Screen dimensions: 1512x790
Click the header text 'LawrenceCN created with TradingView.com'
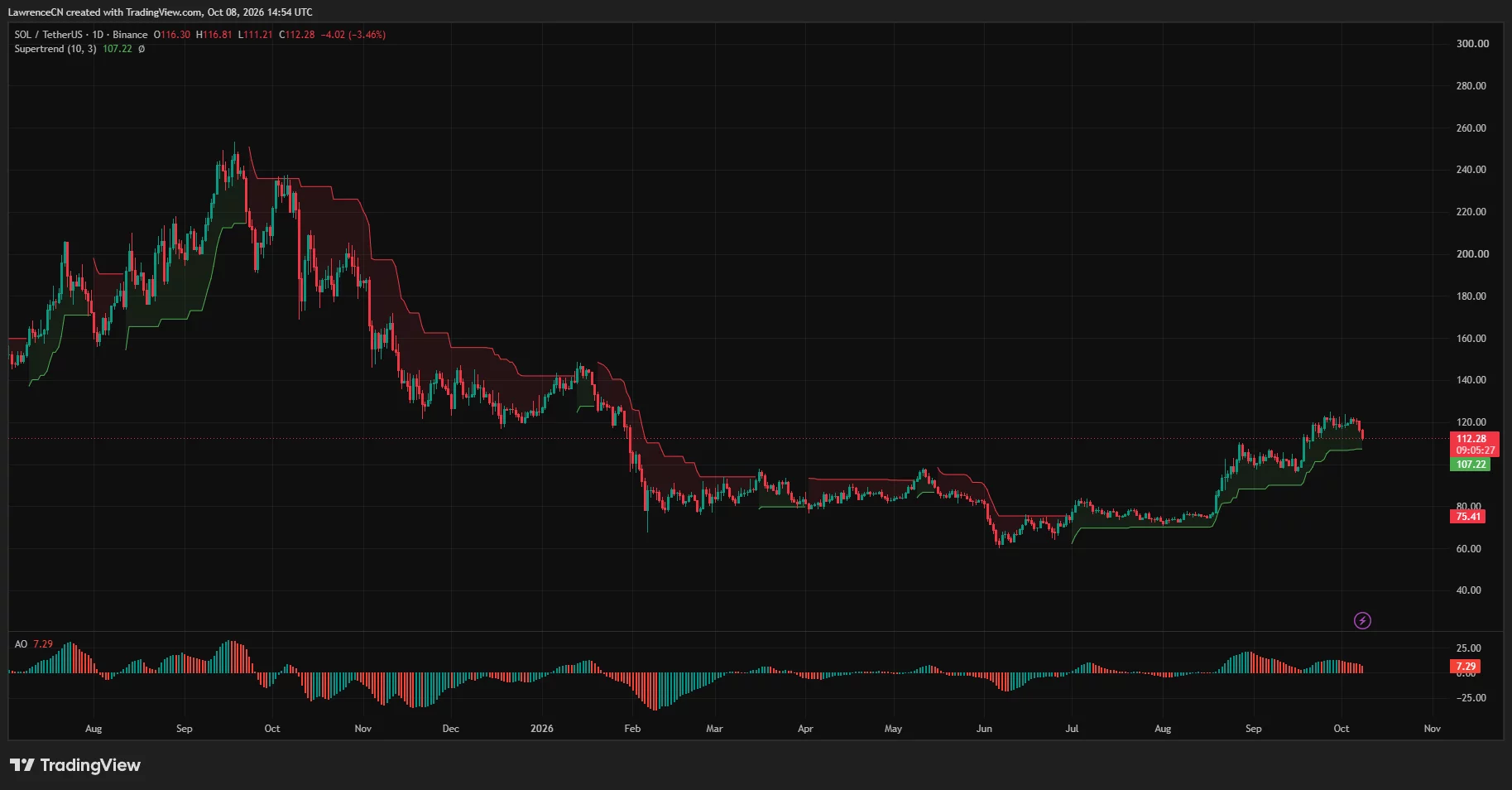coord(105,12)
